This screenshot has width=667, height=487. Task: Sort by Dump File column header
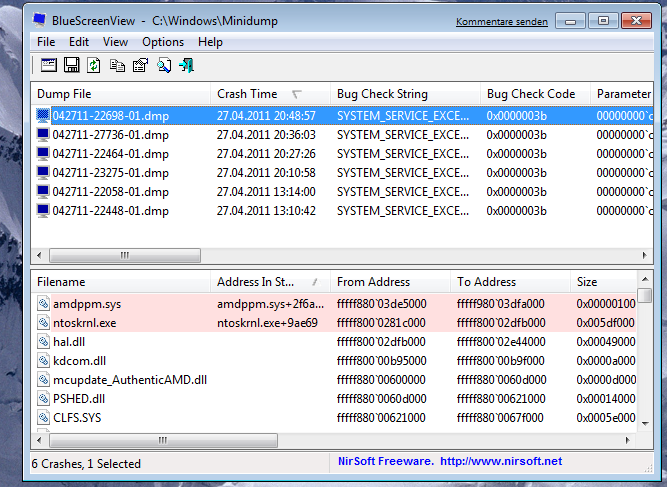[x=121, y=94]
